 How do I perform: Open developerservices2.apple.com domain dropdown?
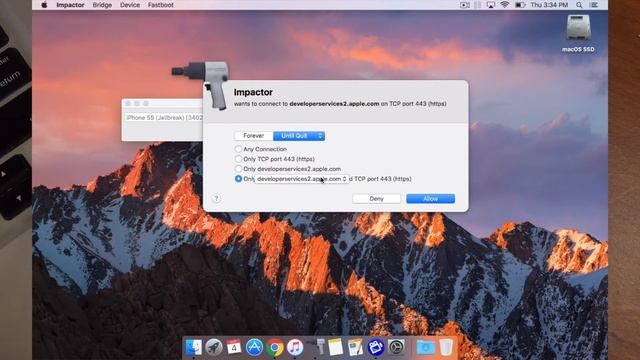(302, 179)
